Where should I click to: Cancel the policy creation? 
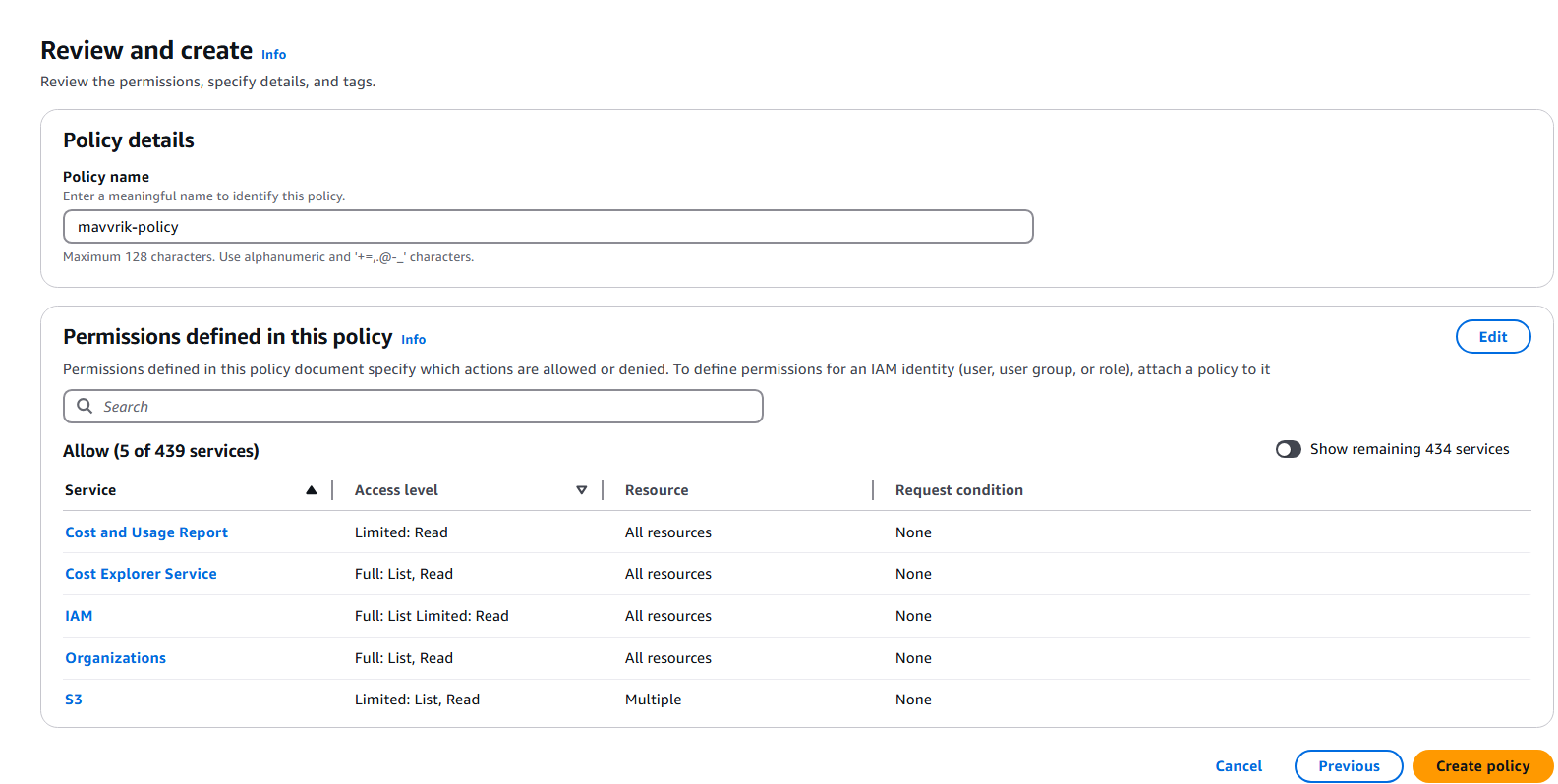(x=1238, y=766)
